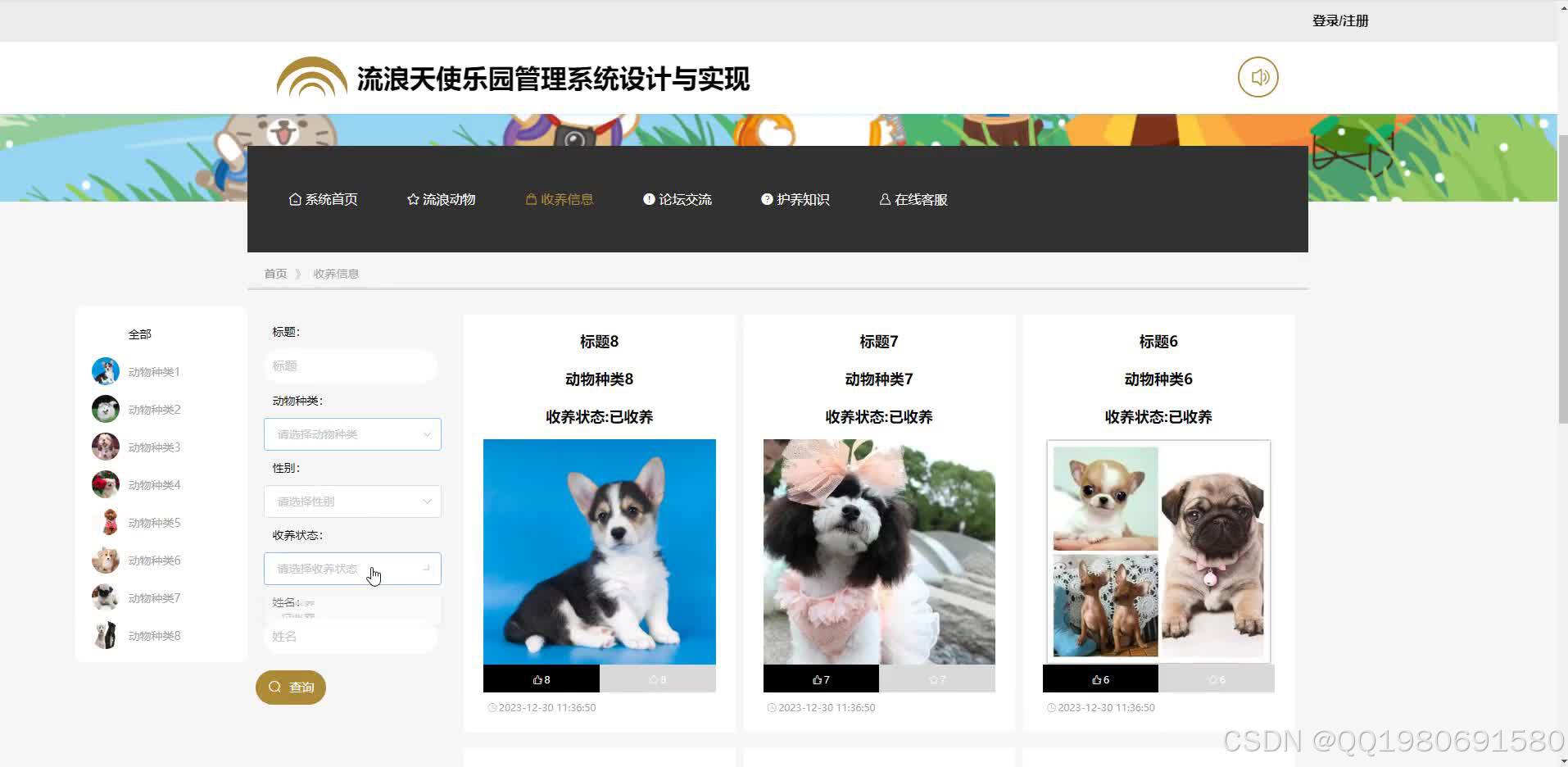The height and width of the screenshot is (767, 1568).
Task: Toggle the star rating on 标题7 card
Action: click(936, 678)
